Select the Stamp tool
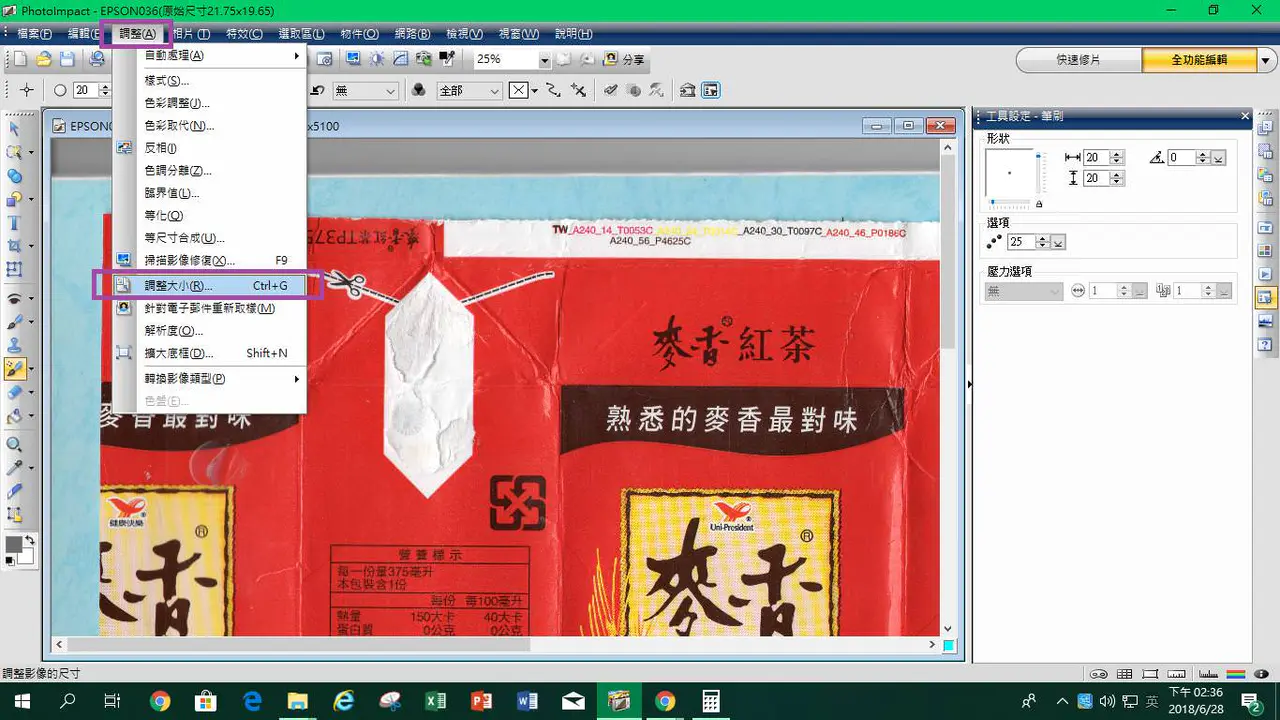 tap(14, 345)
